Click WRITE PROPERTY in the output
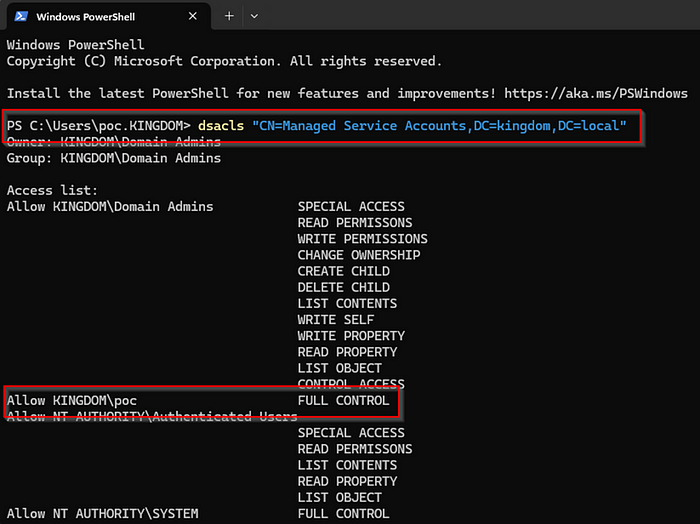The height and width of the screenshot is (524, 700). pyautogui.click(x=351, y=336)
